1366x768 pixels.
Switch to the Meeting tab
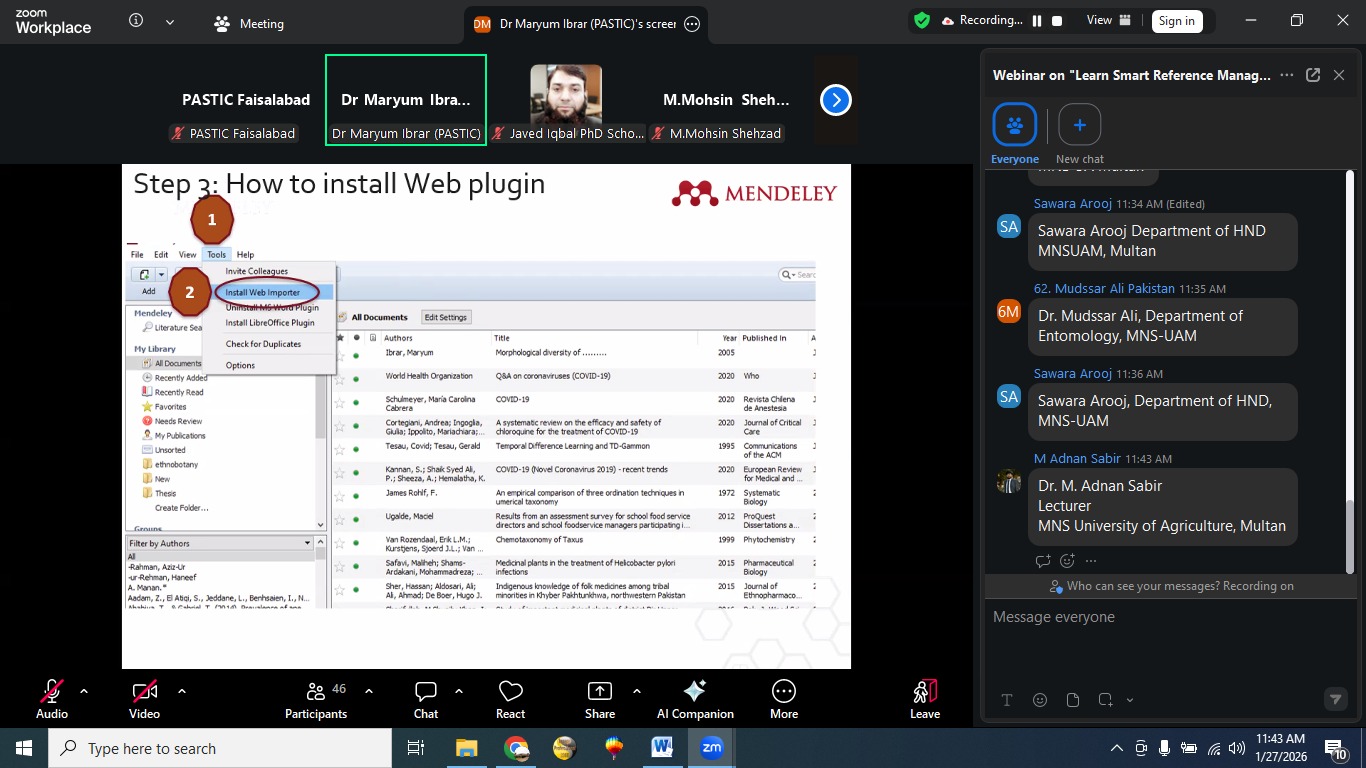coord(247,23)
